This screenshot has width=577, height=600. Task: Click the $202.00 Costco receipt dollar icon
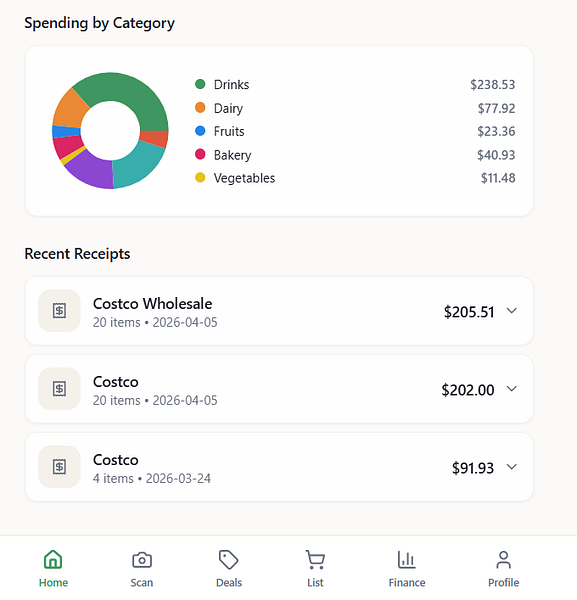point(59,389)
